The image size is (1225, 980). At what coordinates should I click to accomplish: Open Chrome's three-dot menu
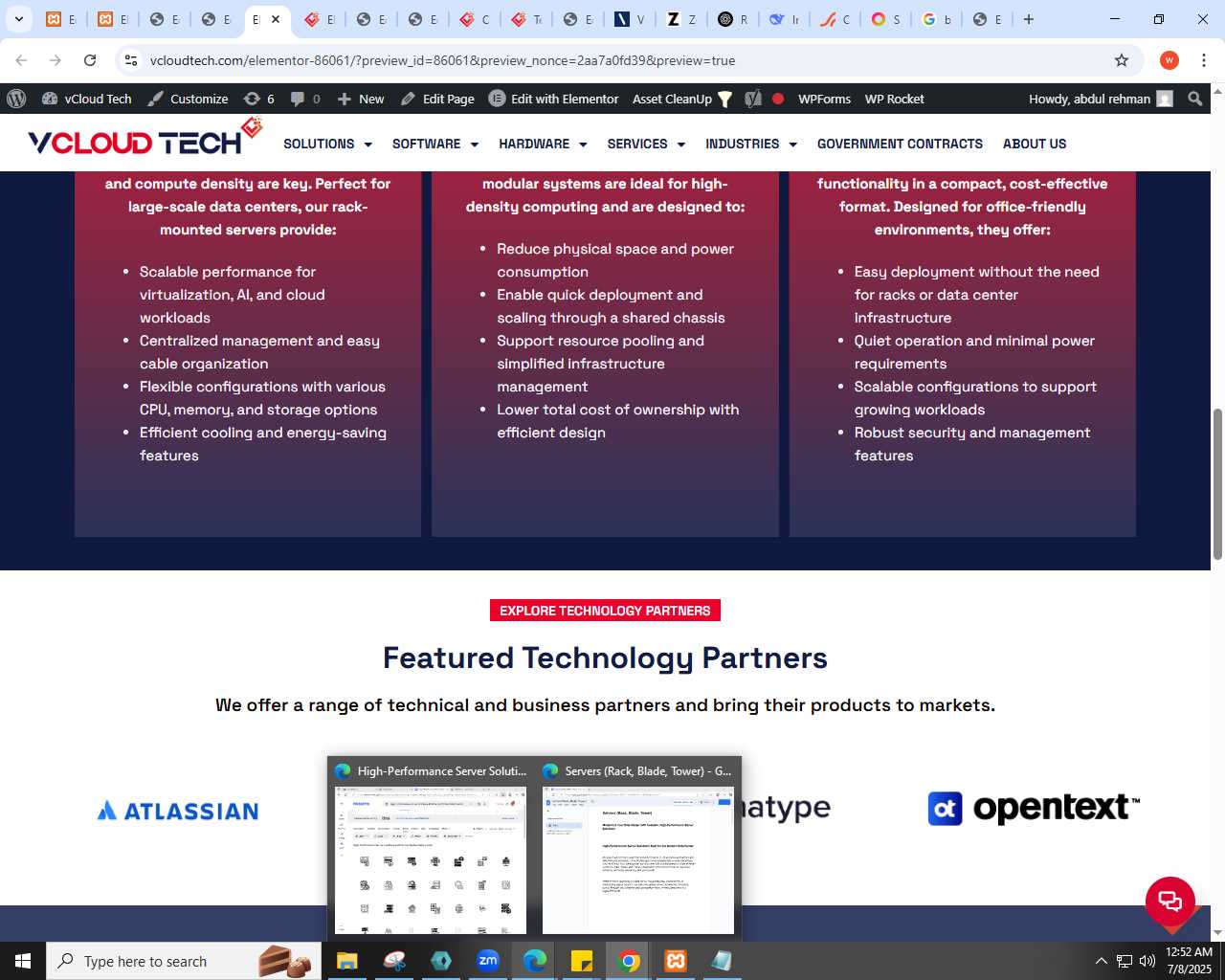[1204, 60]
